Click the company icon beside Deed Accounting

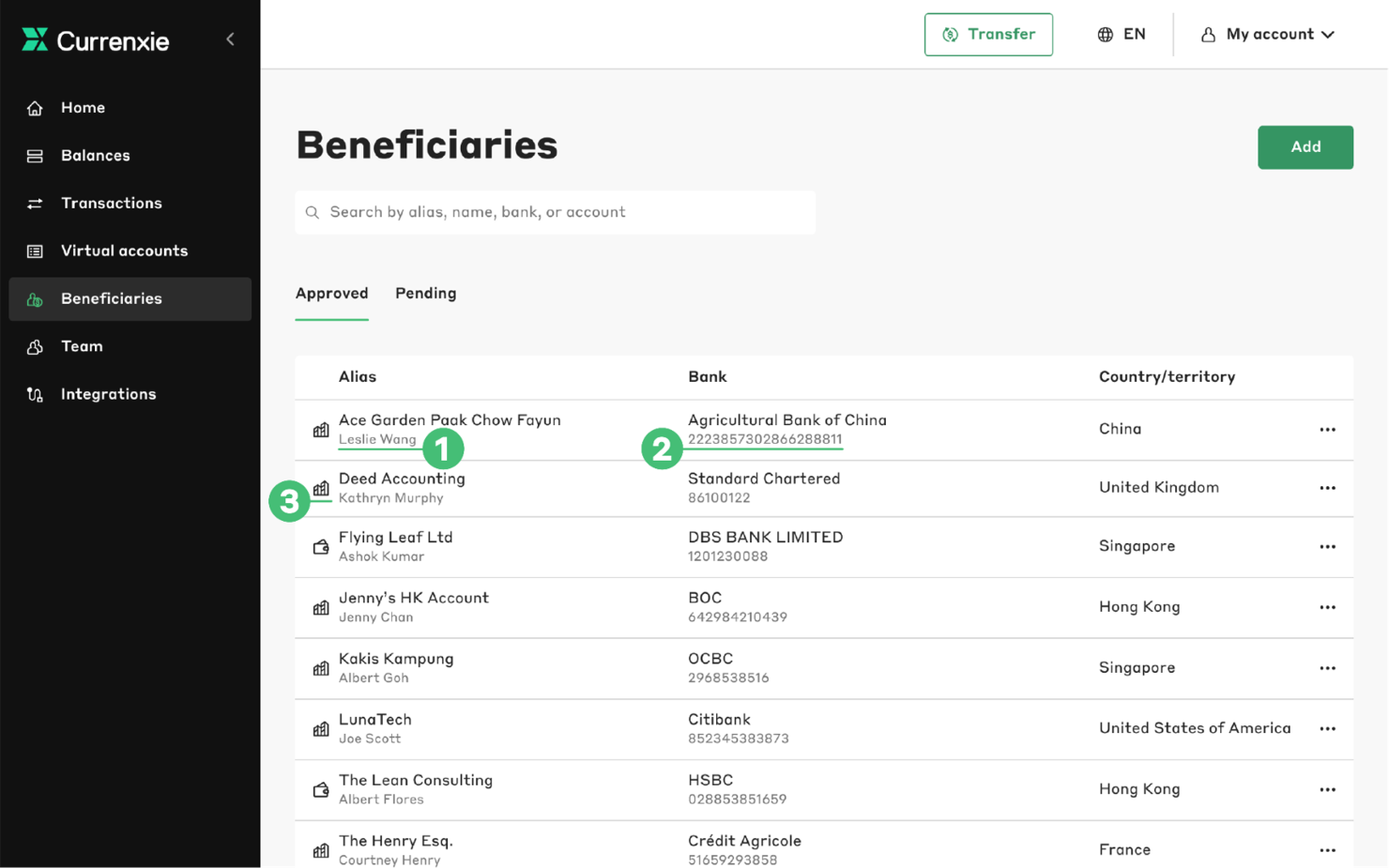[320, 488]
